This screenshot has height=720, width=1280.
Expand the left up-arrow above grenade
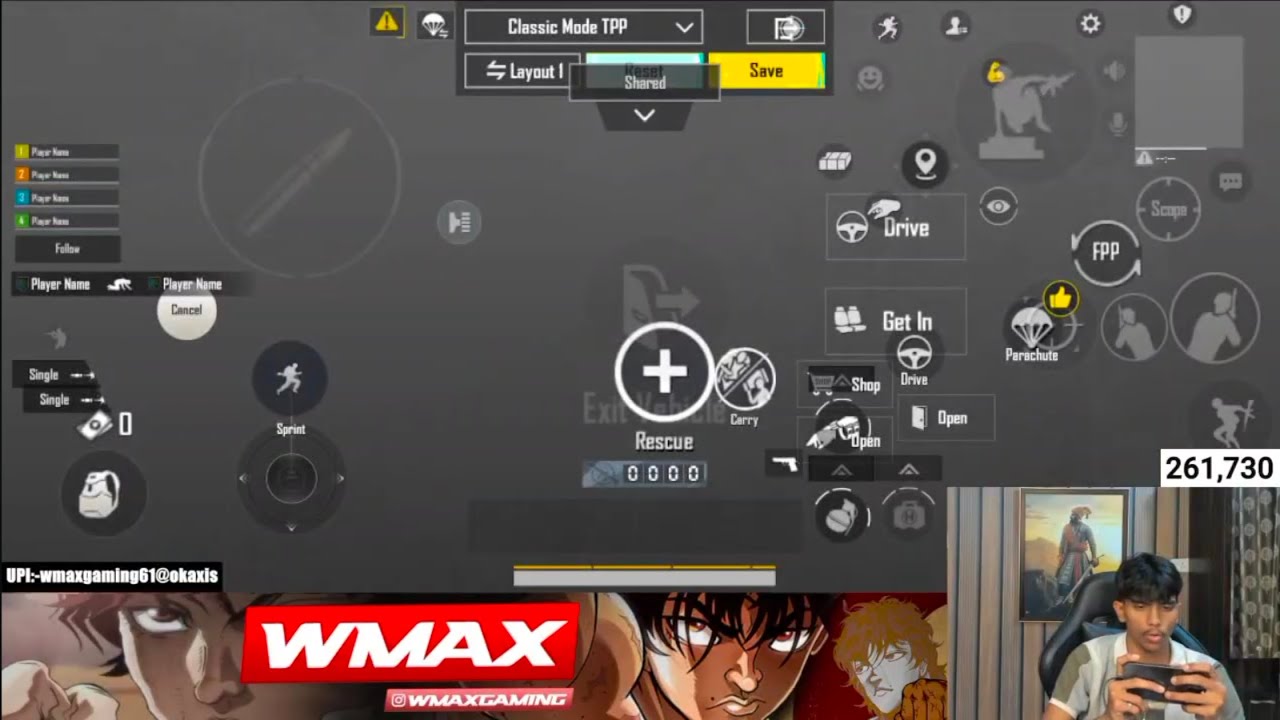click(x=841, y=469)
